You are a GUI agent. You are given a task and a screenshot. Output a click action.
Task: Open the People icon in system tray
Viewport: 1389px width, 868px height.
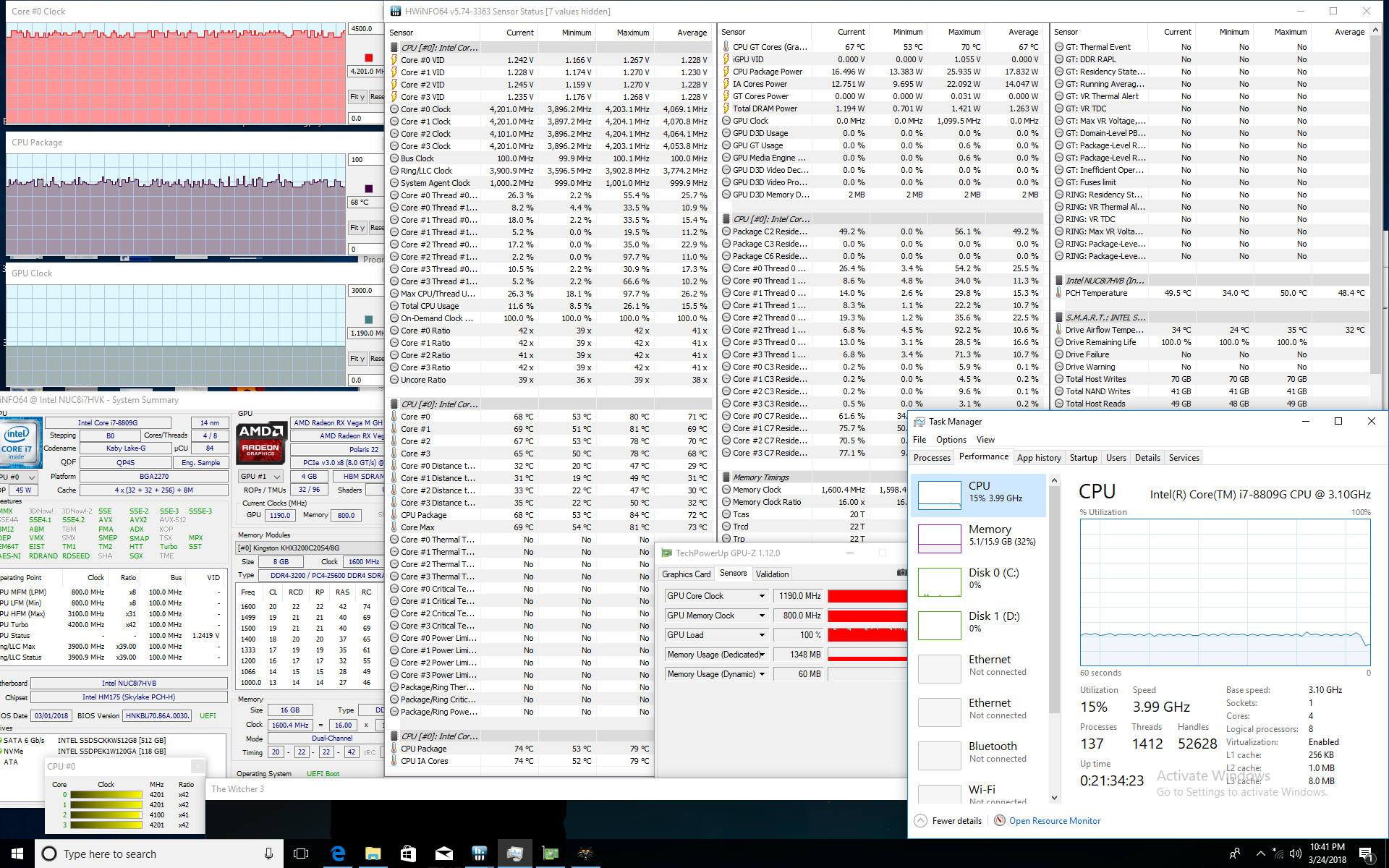[x=1235, y=854]
